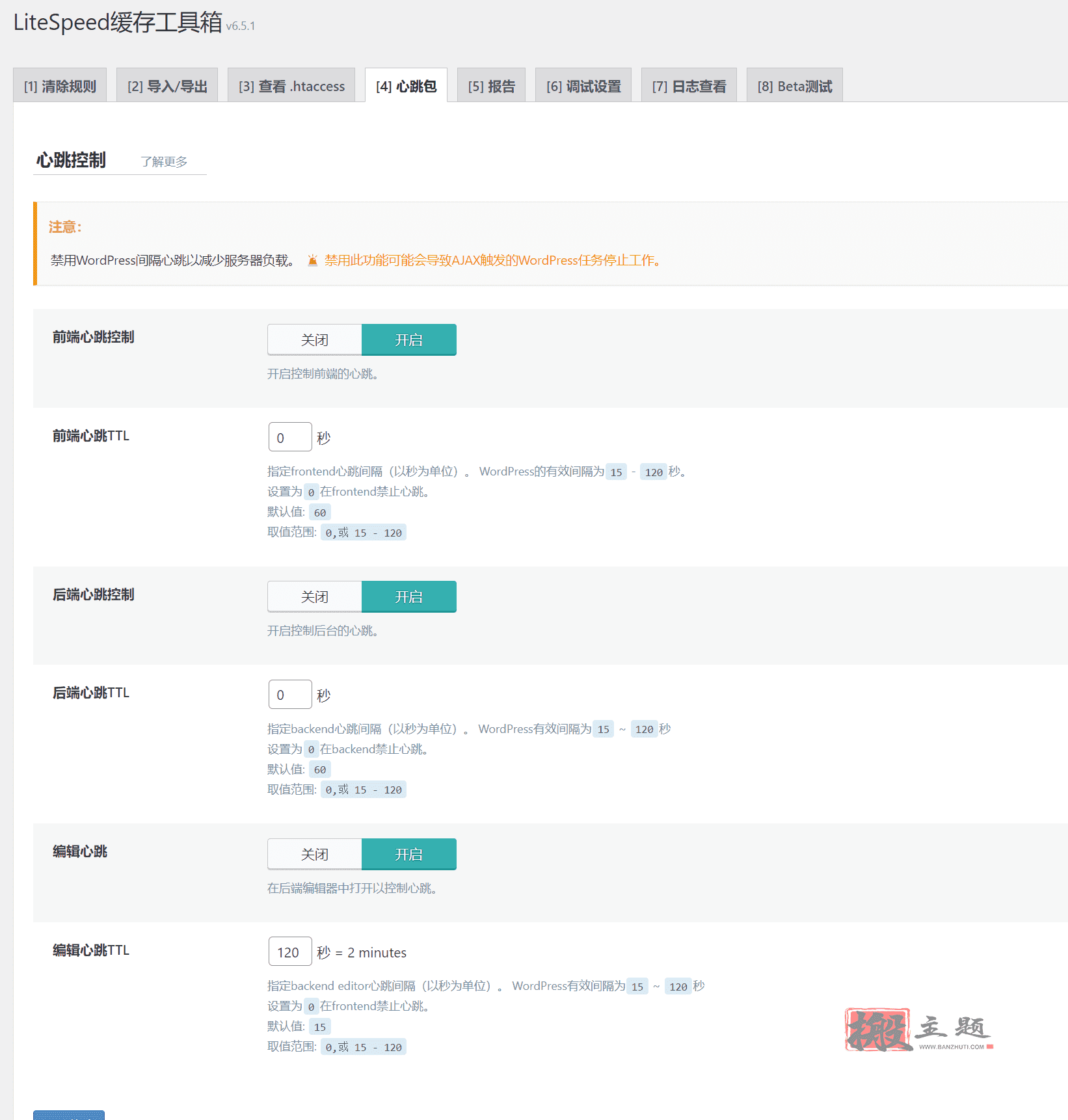The image size is (1068, 1120).
Task: Click the 了解更多 link beside 心跳控制
Action: pyautogui.click(x=164, y=161)
